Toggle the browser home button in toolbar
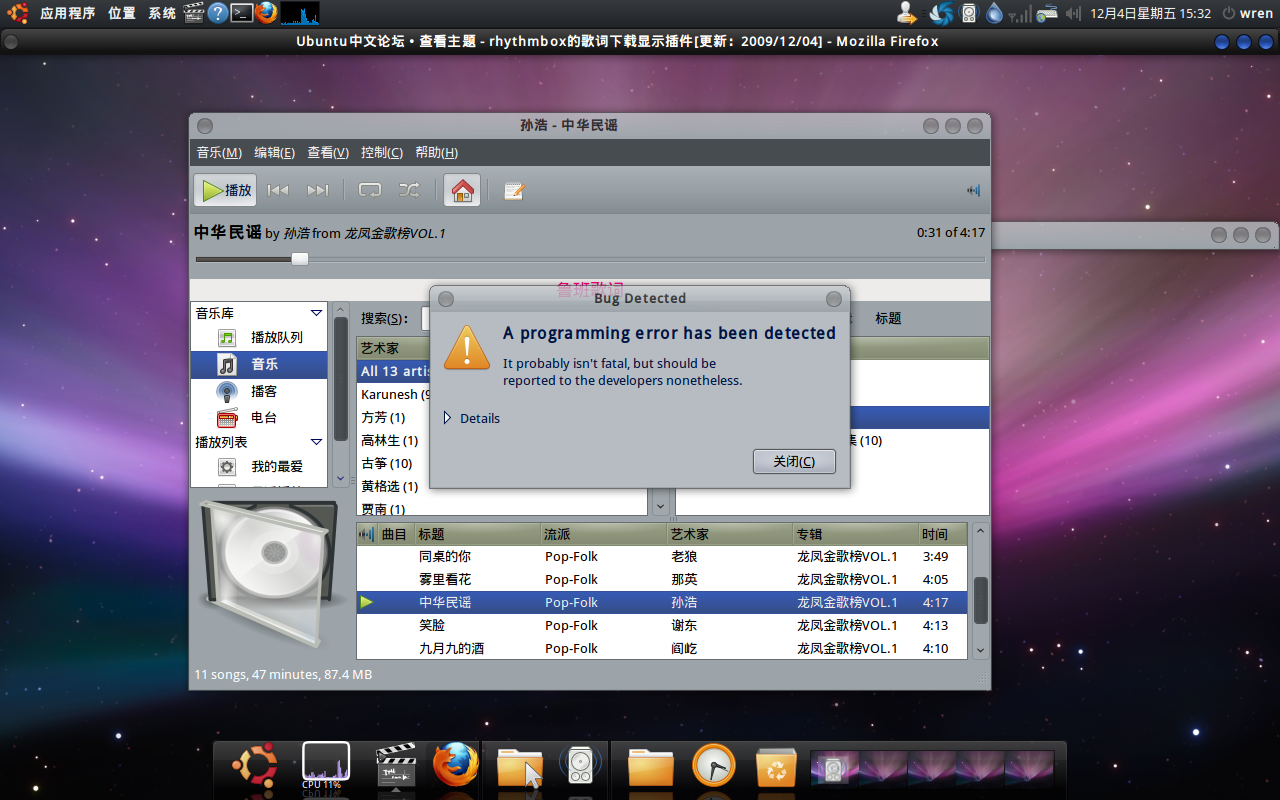The width and height of the screenshot is (1280, 800). pos(462,190)
